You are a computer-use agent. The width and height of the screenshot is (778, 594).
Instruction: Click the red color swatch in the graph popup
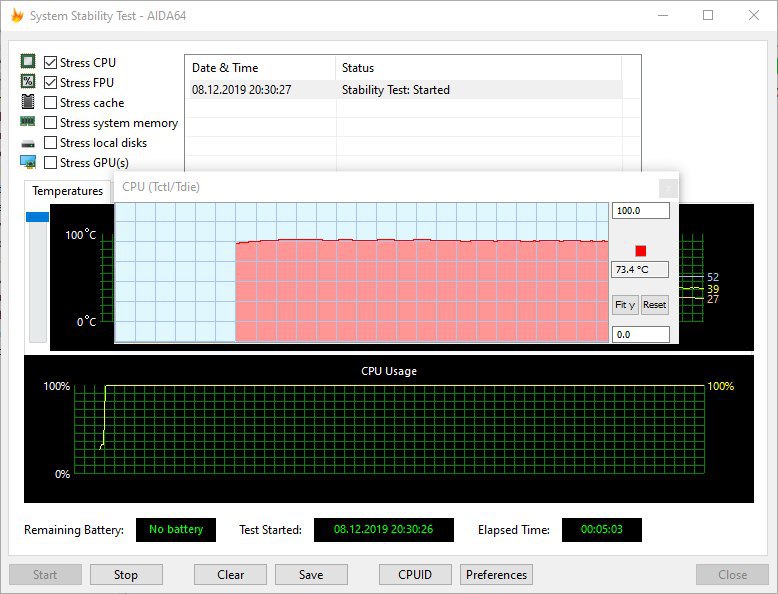[x=641, y=251]
